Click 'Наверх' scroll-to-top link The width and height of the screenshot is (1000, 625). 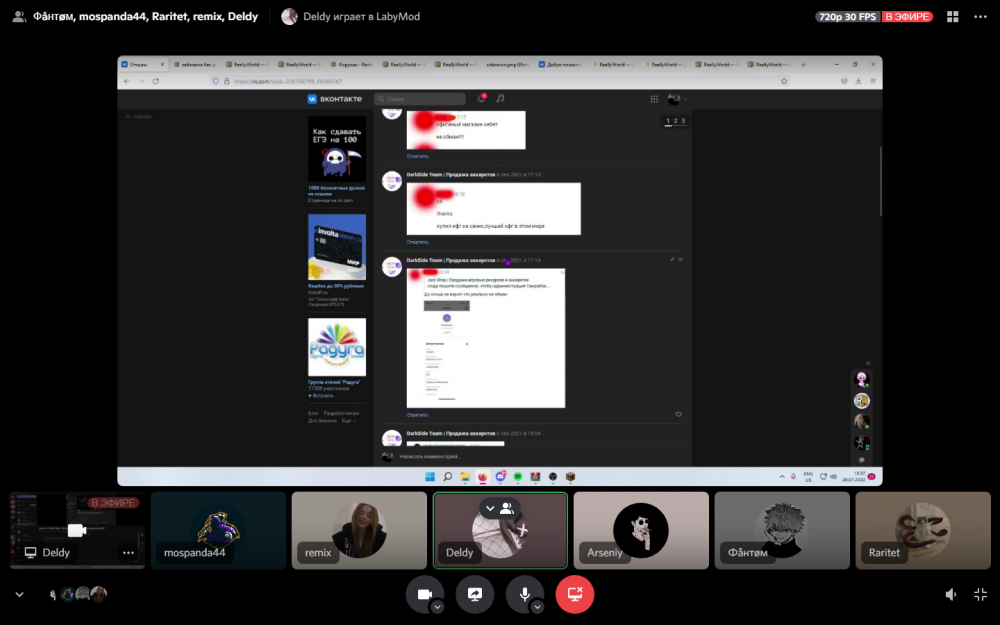coord(138,117)
